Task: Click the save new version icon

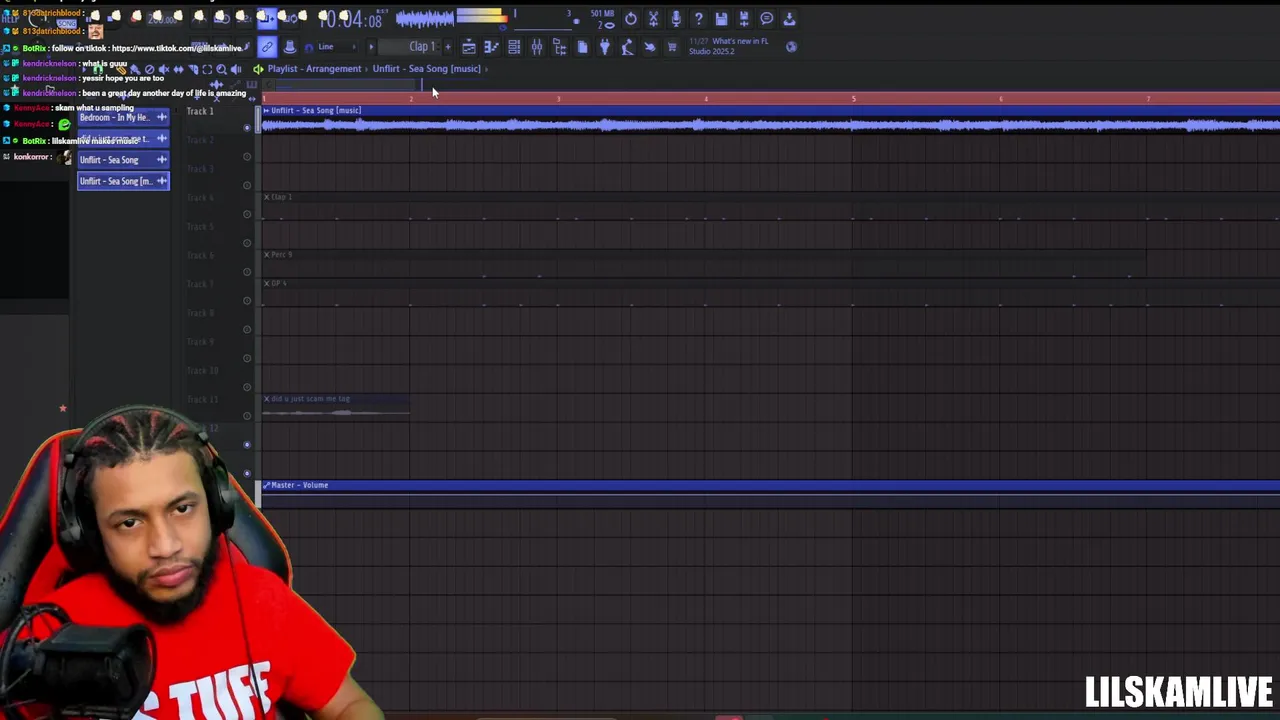Action: pos(743,19)
